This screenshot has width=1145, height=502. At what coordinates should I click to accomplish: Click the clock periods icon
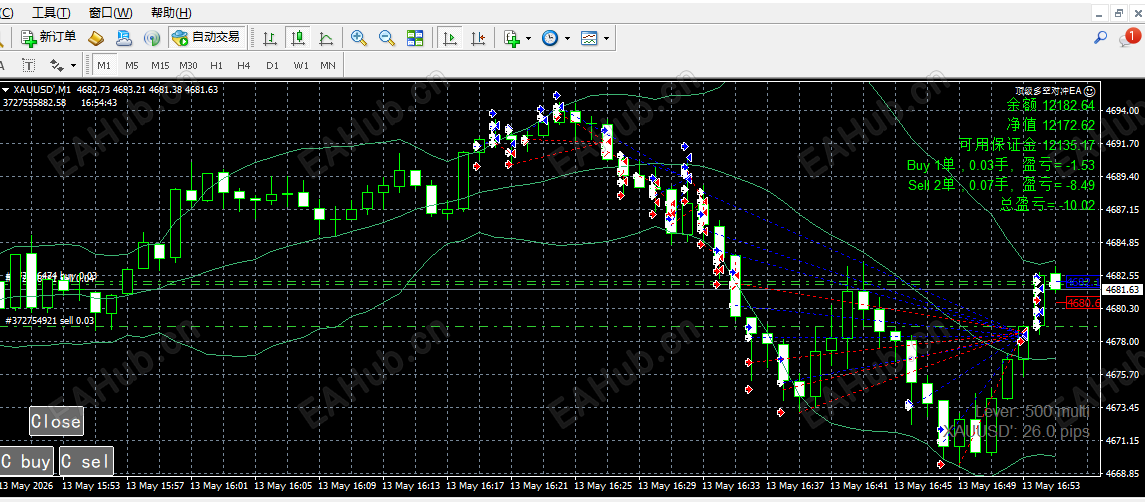coord(550,38)
